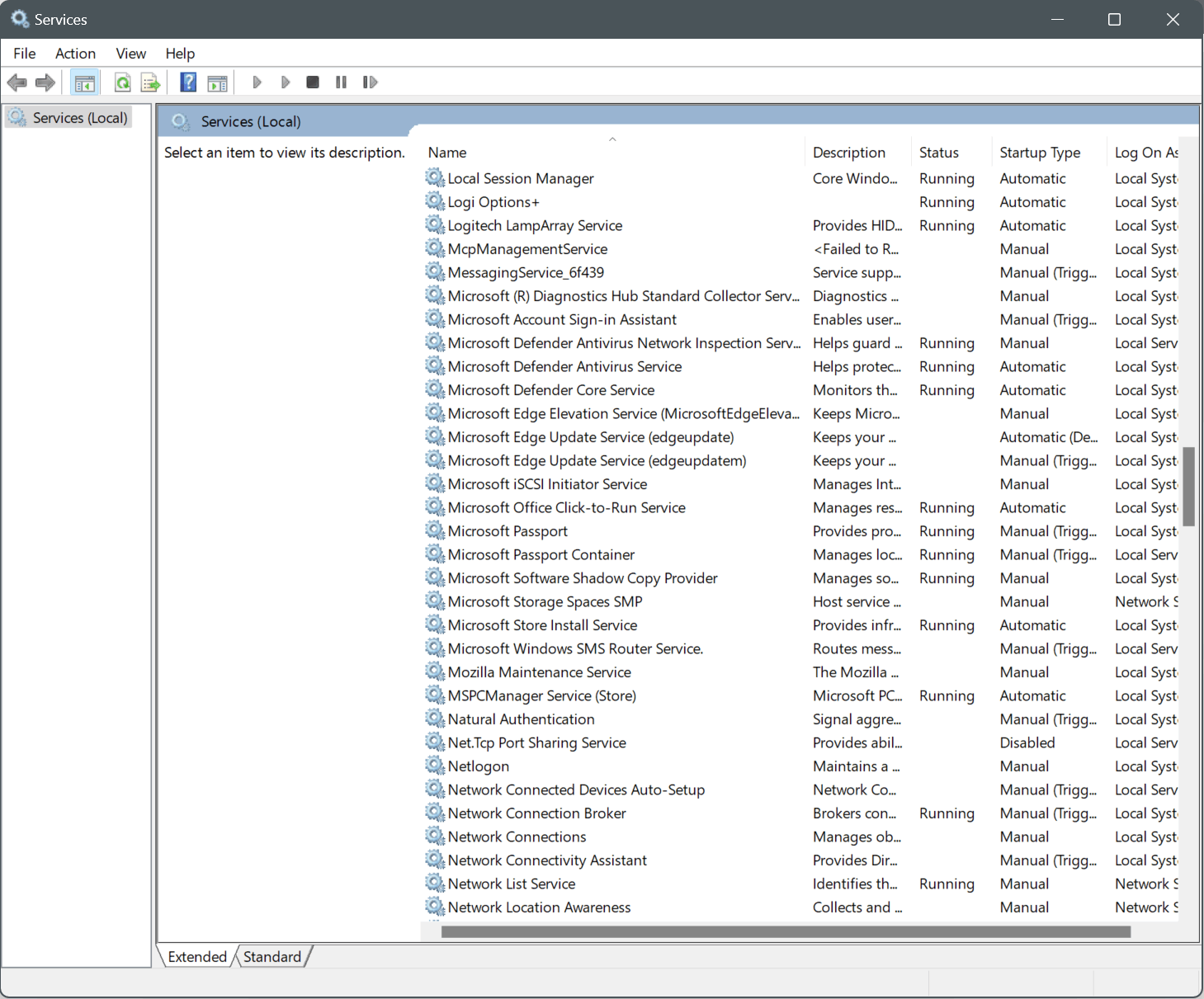1204x999 pixels.
Task: Sort by the Status column header
Action: (951, 153)
